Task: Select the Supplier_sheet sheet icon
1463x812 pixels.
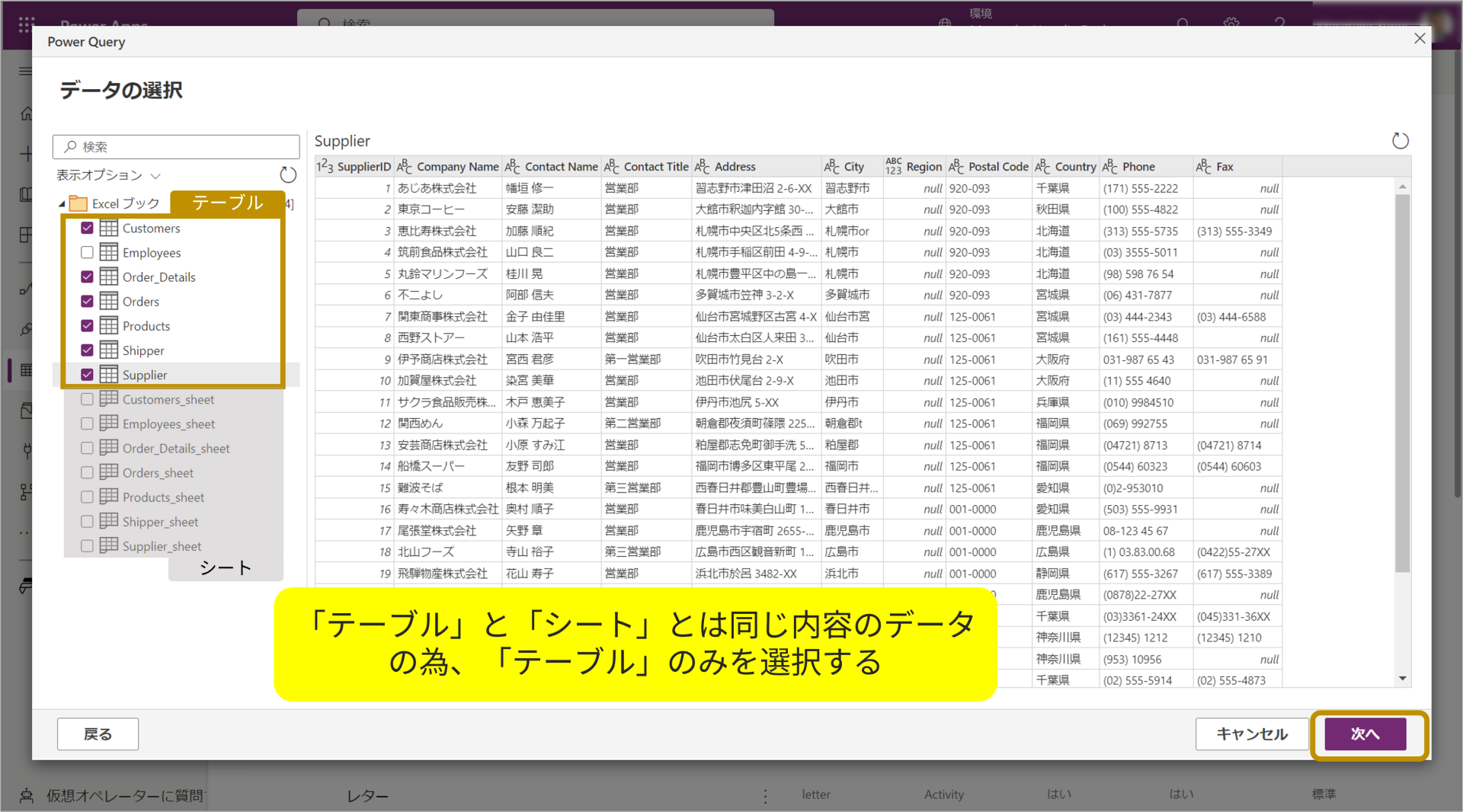Action: [109, 545]
